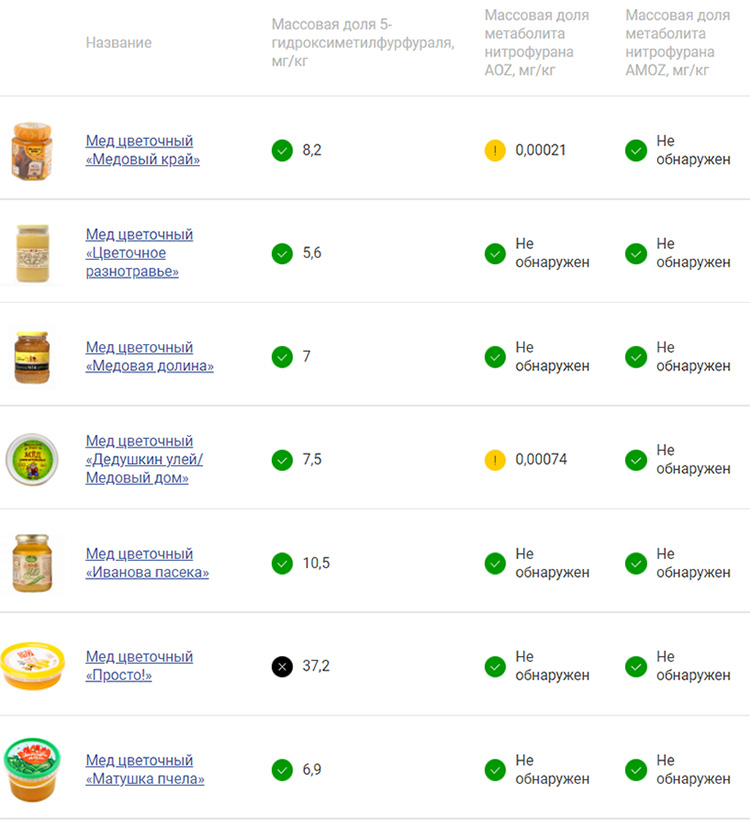Click the «Медовый край» jar thumbnail
The height and width of the screenshot is (826, 750).
[x=32, y=151]
